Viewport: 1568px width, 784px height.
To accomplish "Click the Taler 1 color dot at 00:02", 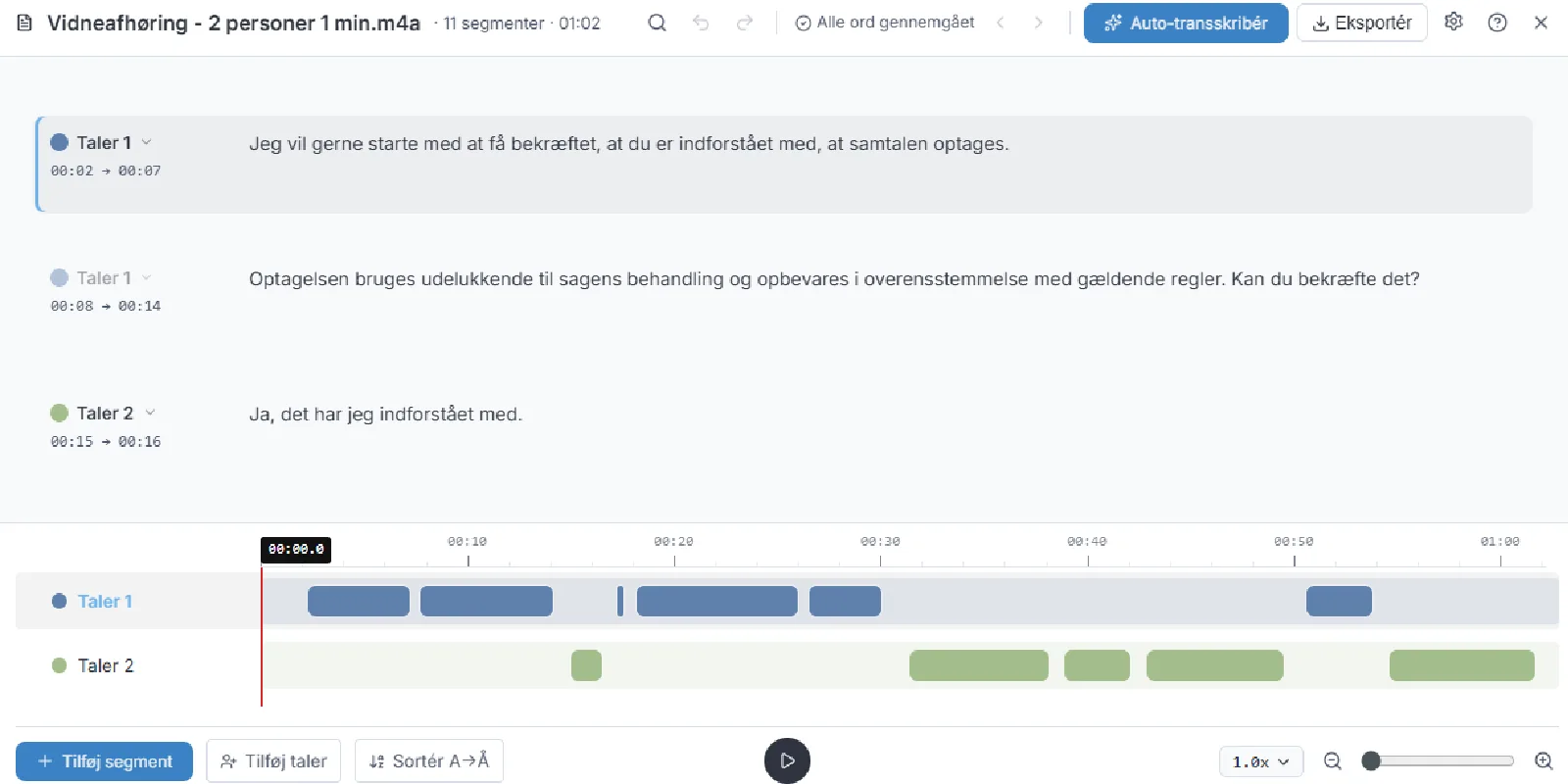I will click(59, 142).
